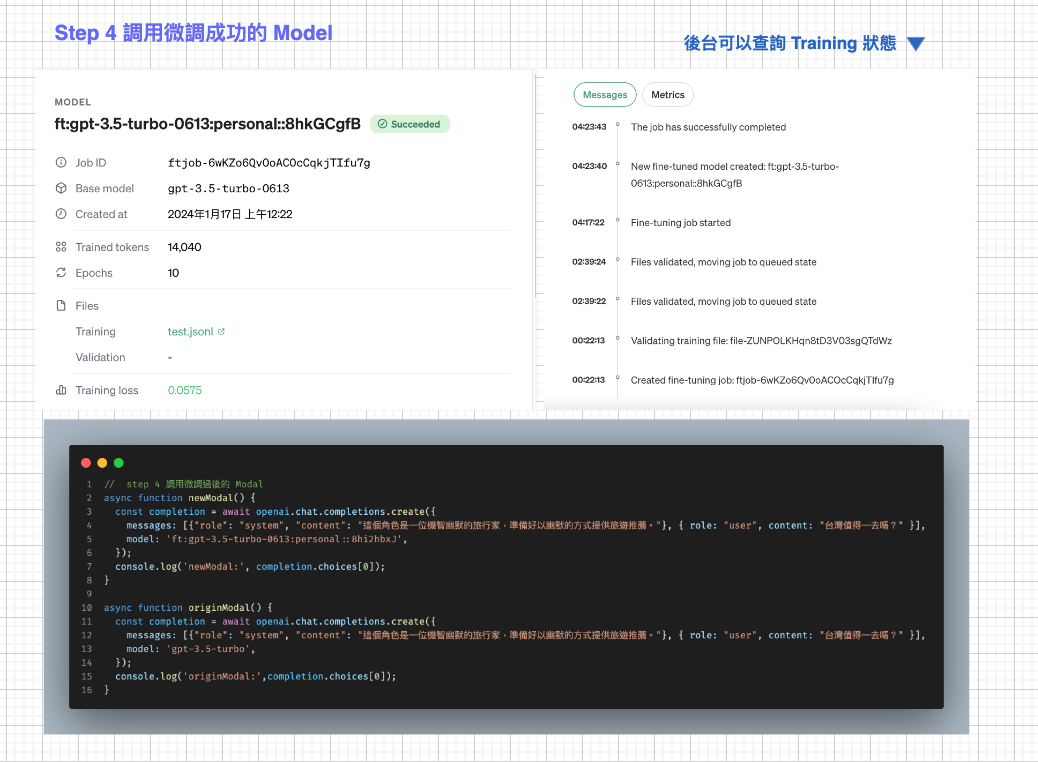The image size is (1038, 762).
Task: Open the Metrics tab
Action: tap(667, 95)
